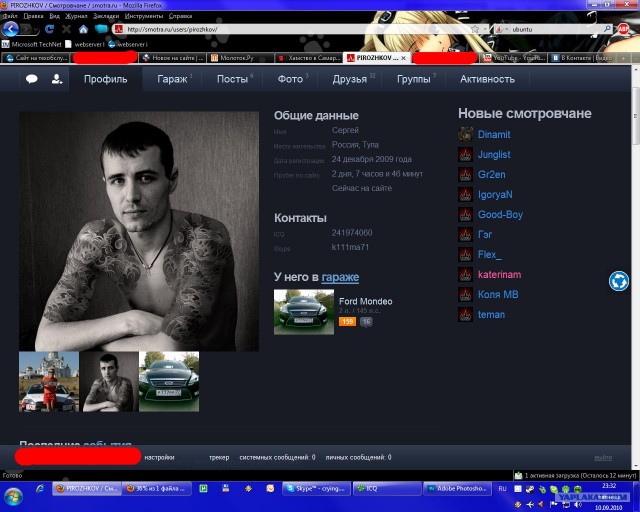Switch to the YouTube browser tab
The height and width of the screenshot is (512, 640).
513,58
